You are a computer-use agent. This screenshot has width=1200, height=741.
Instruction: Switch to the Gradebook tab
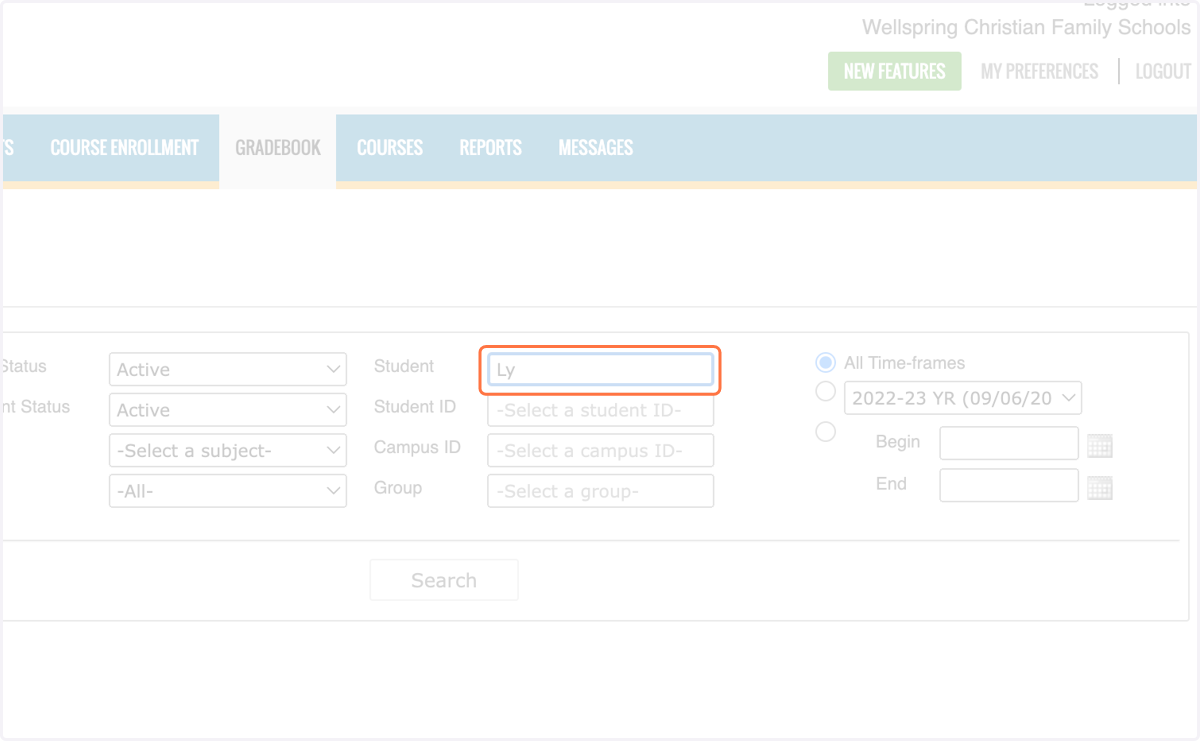[278, 148]
